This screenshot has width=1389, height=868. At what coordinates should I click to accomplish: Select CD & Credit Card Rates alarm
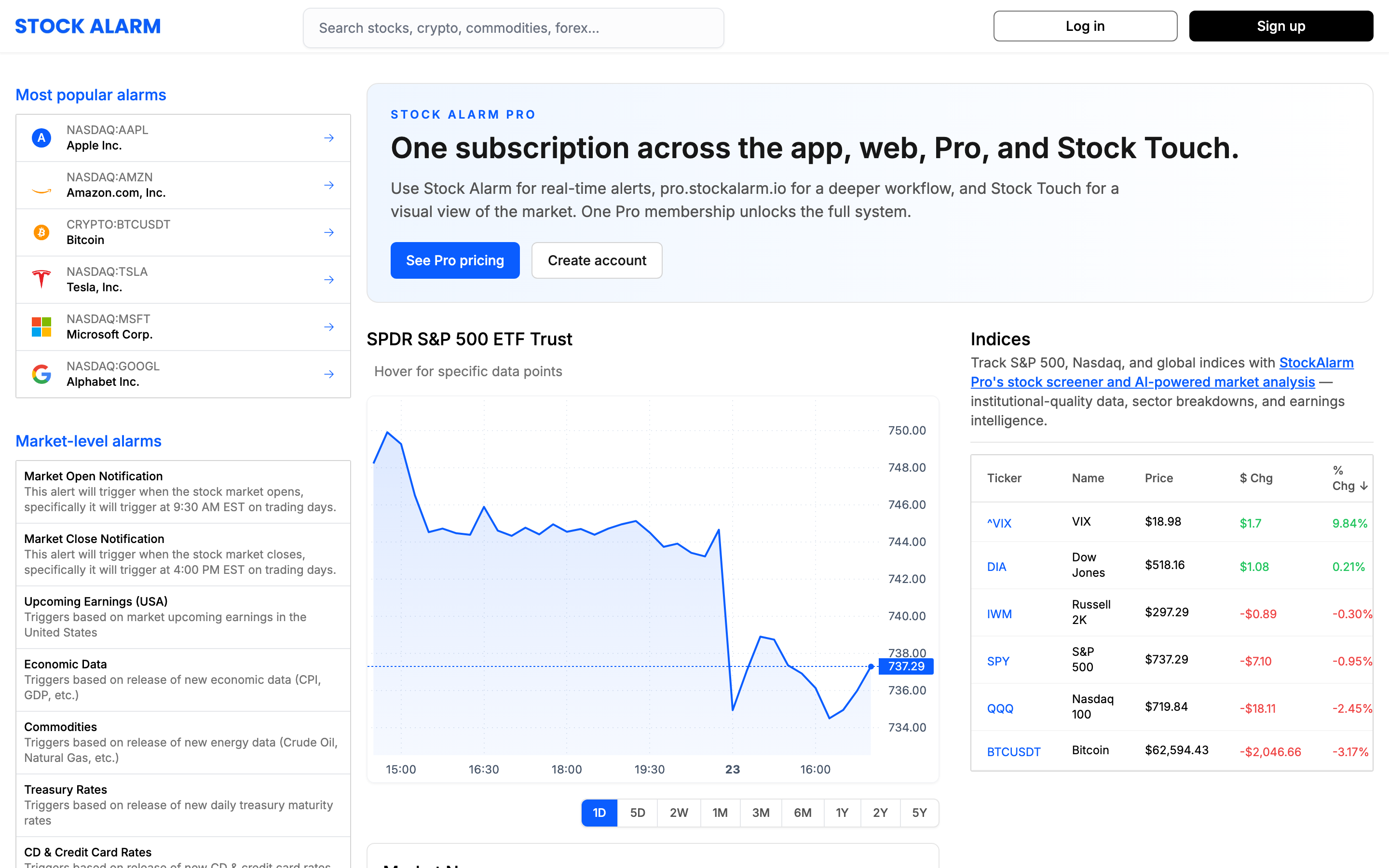183,853
